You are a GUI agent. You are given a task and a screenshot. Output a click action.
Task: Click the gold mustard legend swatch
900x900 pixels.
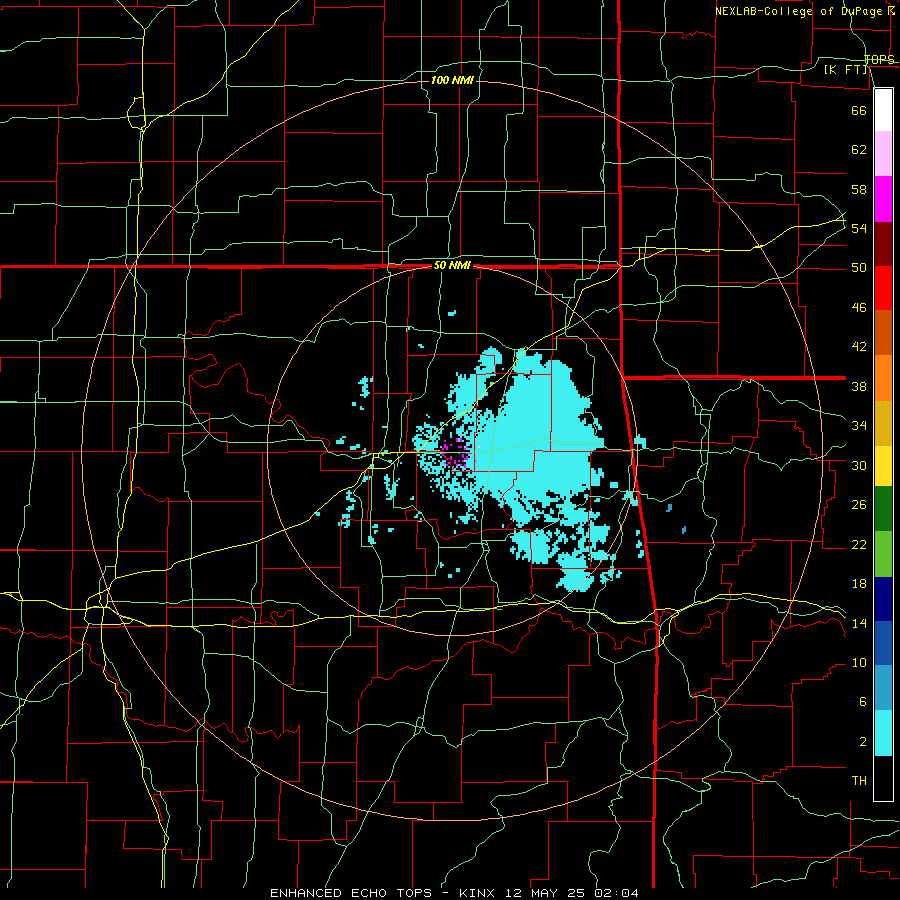883,423
